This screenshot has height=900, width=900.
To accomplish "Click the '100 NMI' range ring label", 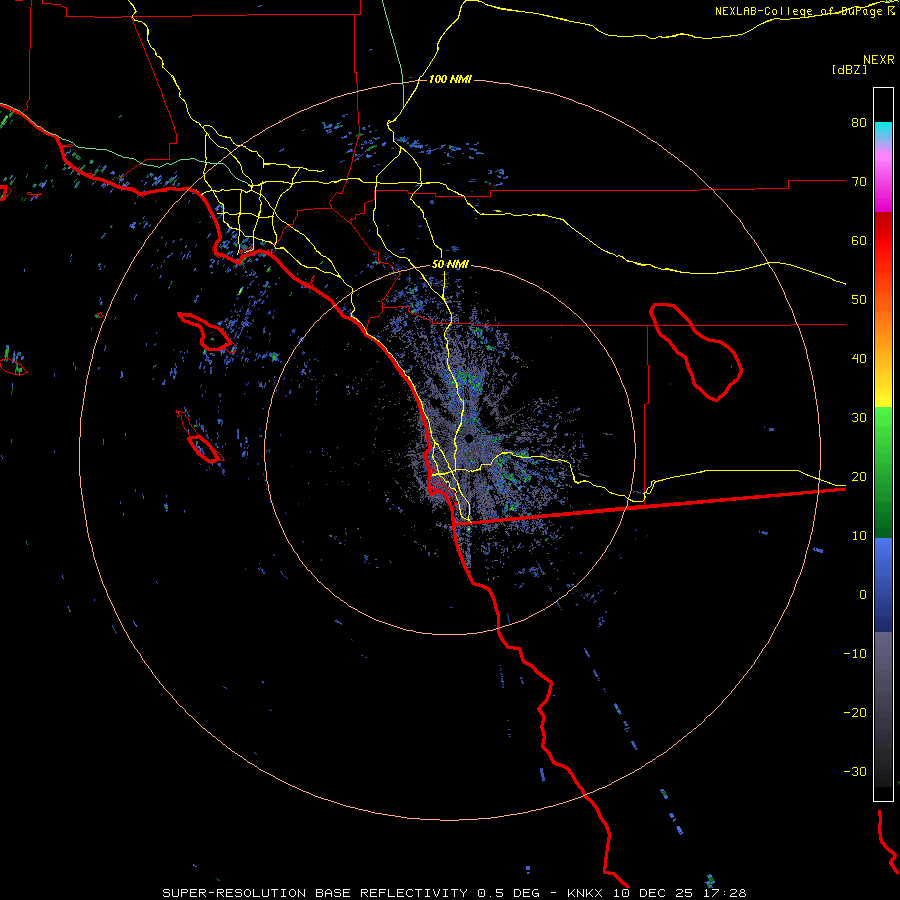I will pos(450,79).
